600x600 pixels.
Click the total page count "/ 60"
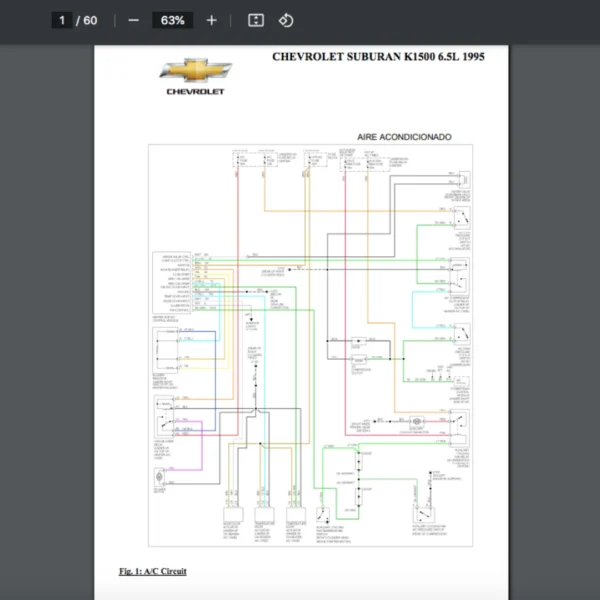(x=87, y=20)
